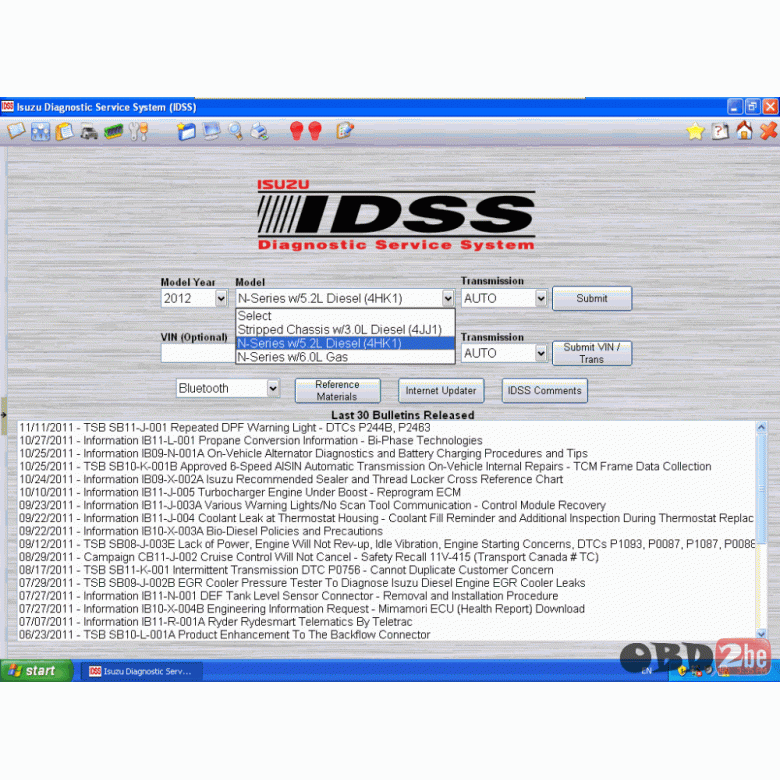Screen dimensions: 780x780
Task: Click the left red light bulb icon
Action: [x=296, y=131]
